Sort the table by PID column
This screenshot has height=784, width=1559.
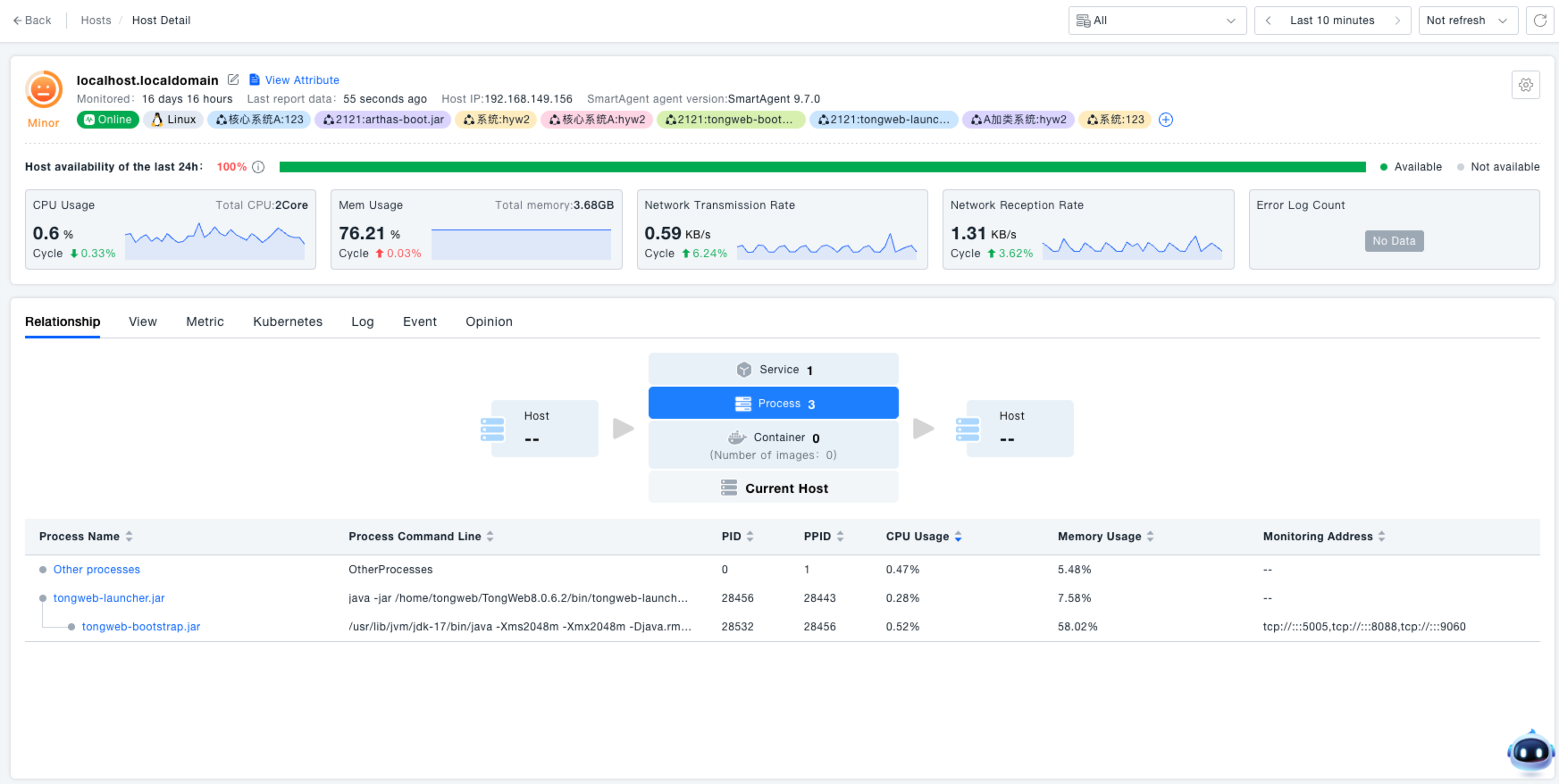click(x=750, y=537)
